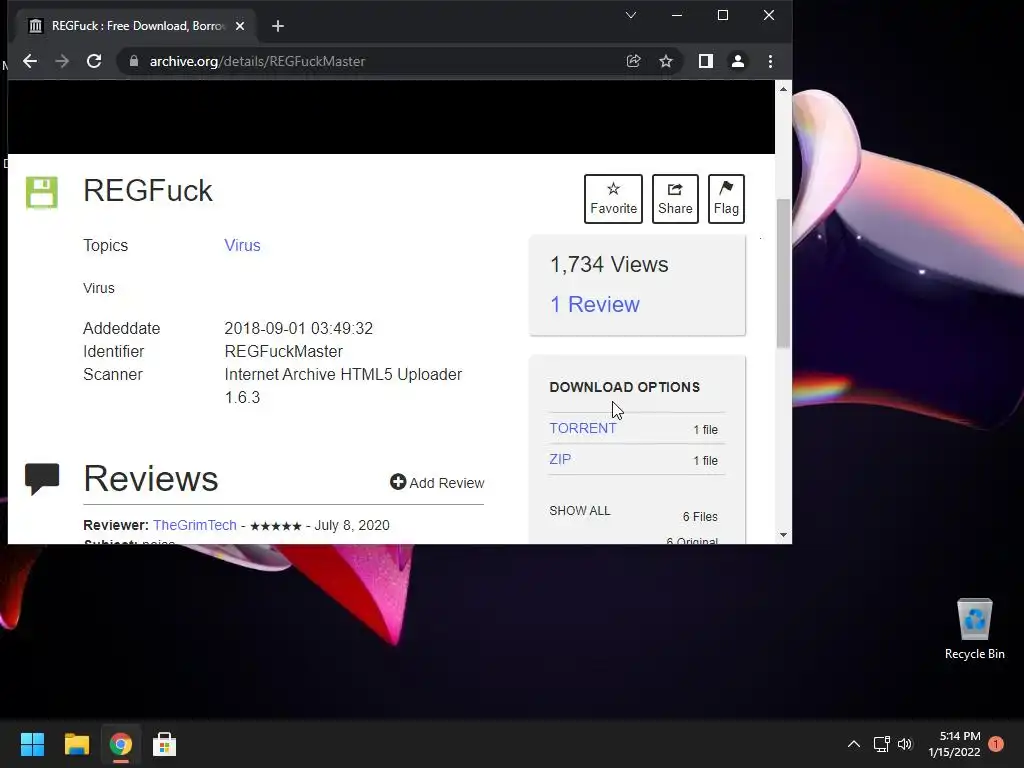Click the green floppy disk software icon

pos(42,193)
